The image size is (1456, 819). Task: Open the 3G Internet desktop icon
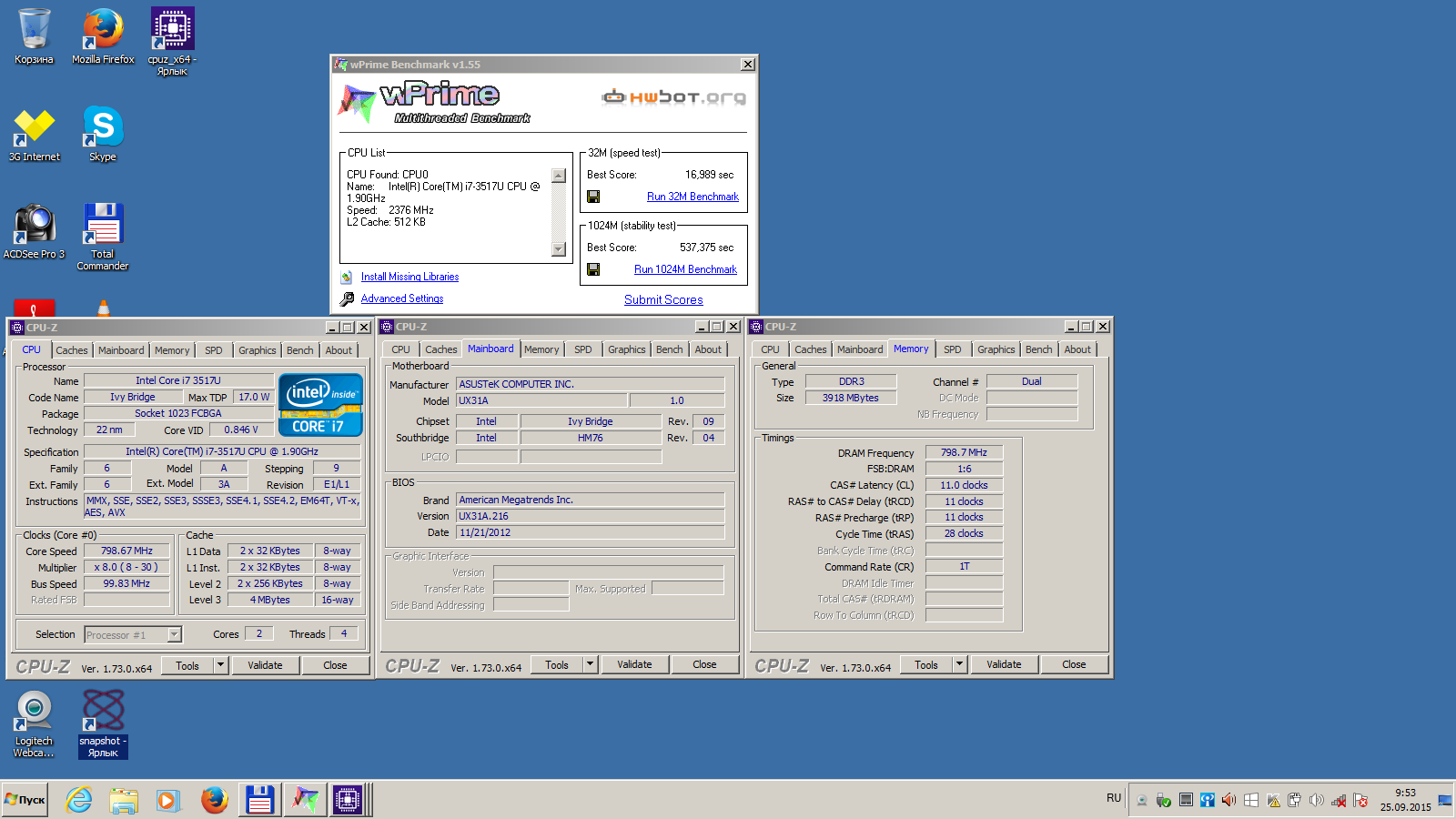pyautogui.click(x=34, y=135)
